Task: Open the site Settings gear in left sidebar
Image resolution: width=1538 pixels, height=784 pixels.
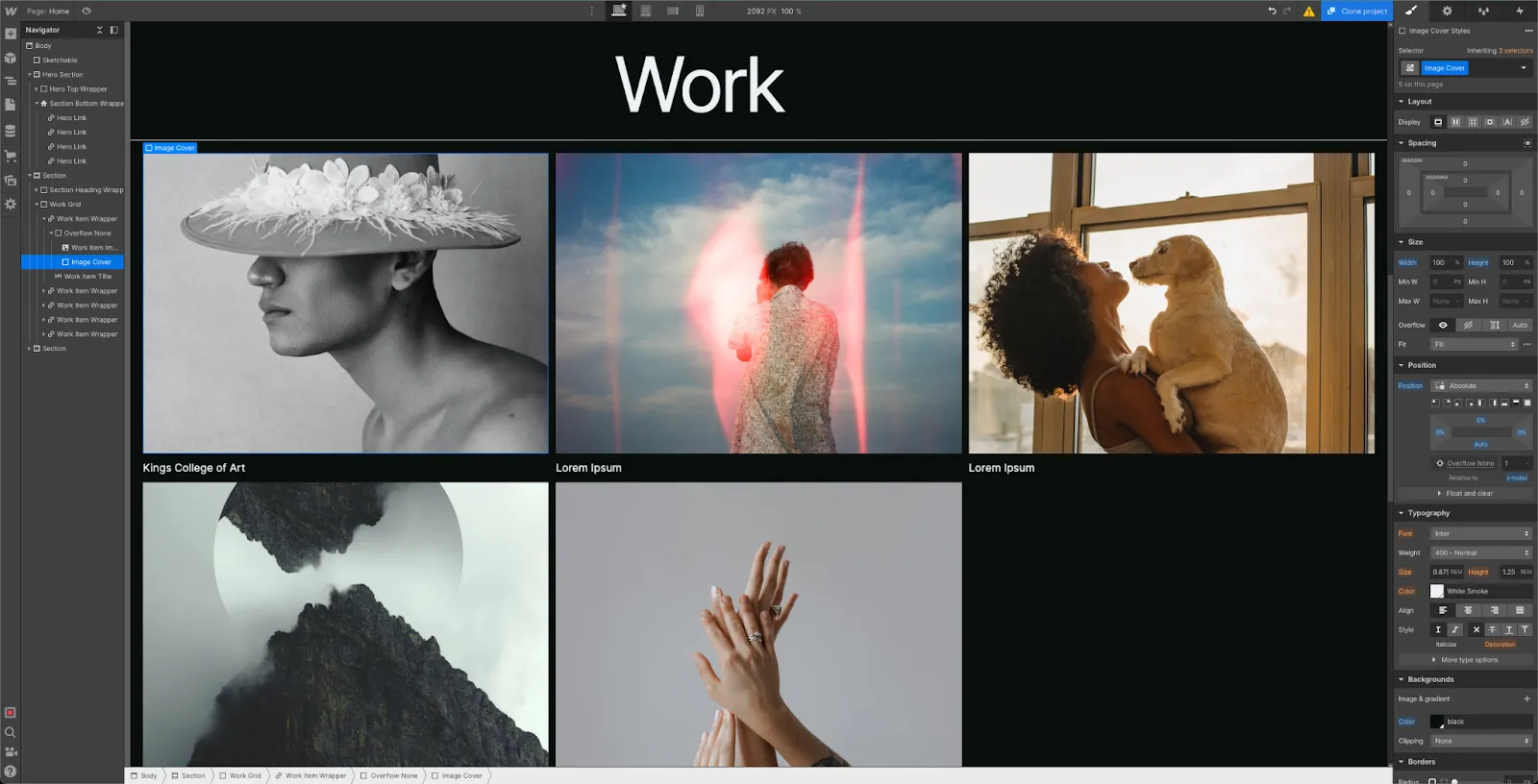Action: (x=11, y=204)
